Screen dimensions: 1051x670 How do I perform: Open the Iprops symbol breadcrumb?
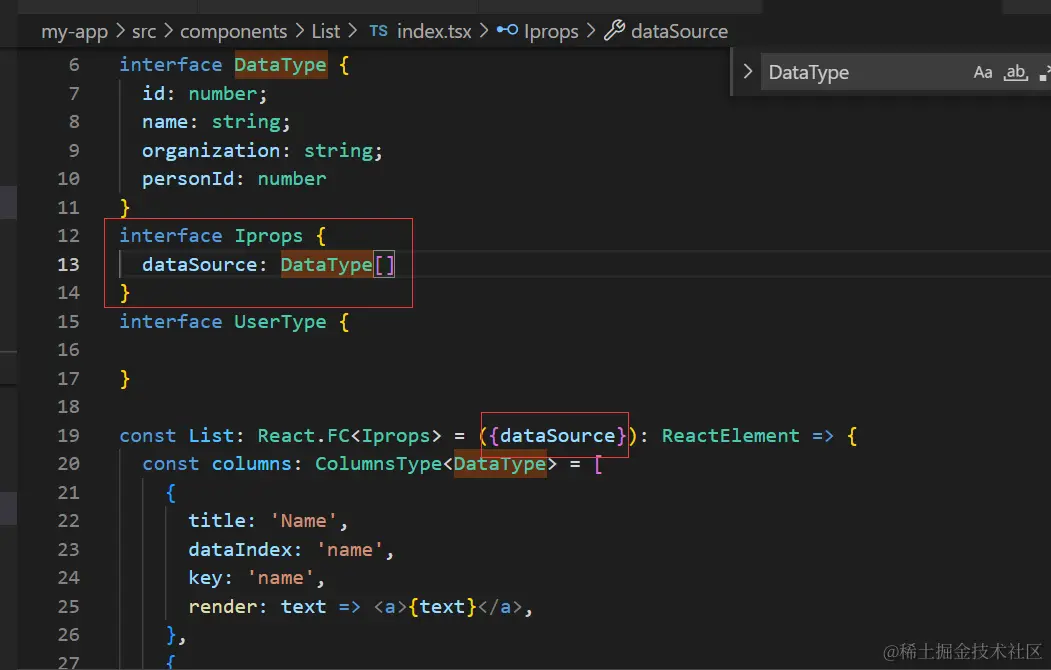point(551,31)
